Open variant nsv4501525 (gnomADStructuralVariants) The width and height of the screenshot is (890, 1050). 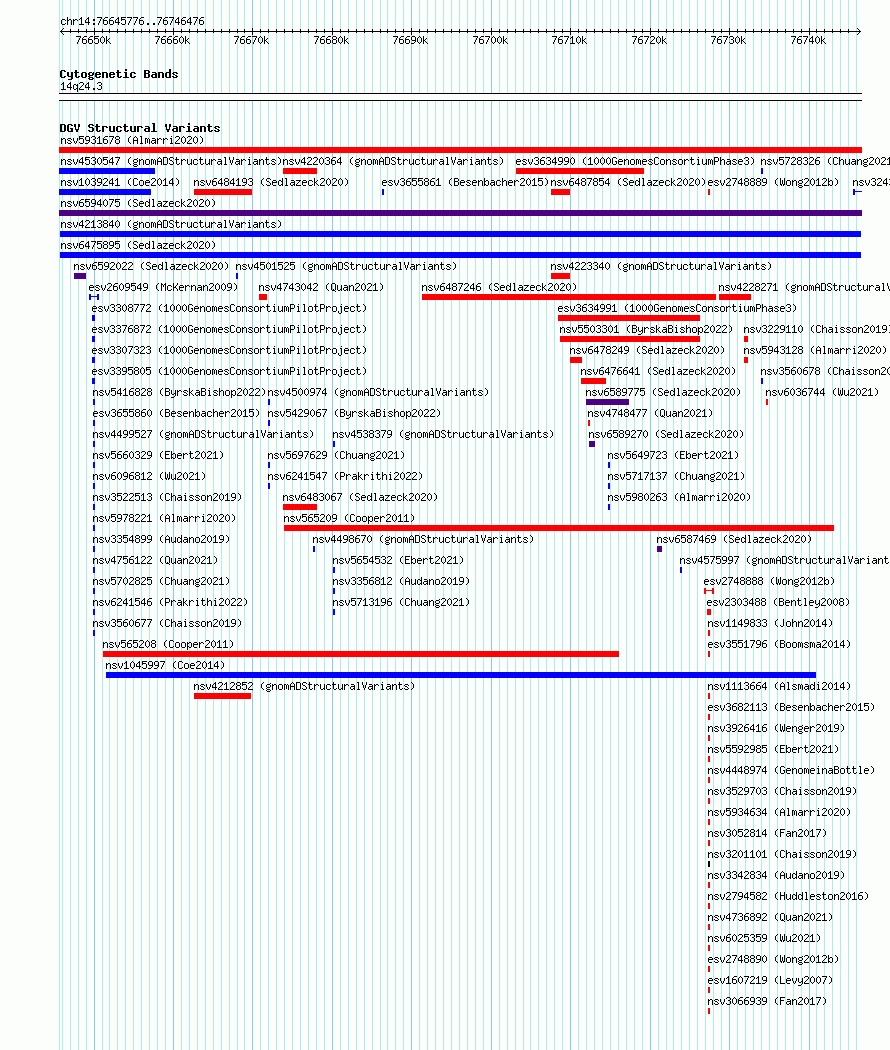(346, 267)
